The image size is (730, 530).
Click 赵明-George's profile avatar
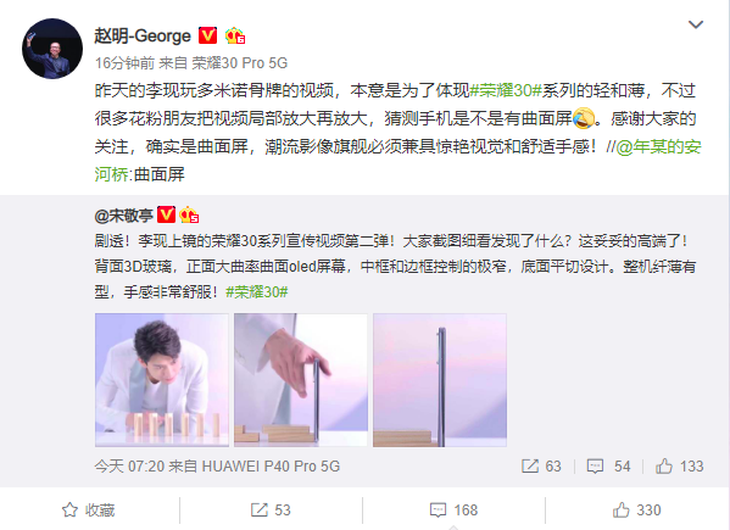(x=52, y=49)
